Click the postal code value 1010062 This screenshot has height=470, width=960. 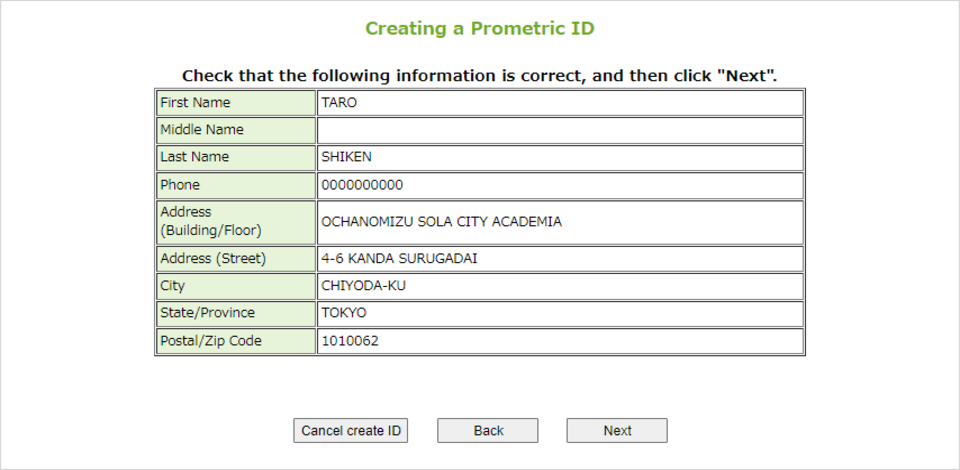tap(350, 341)
